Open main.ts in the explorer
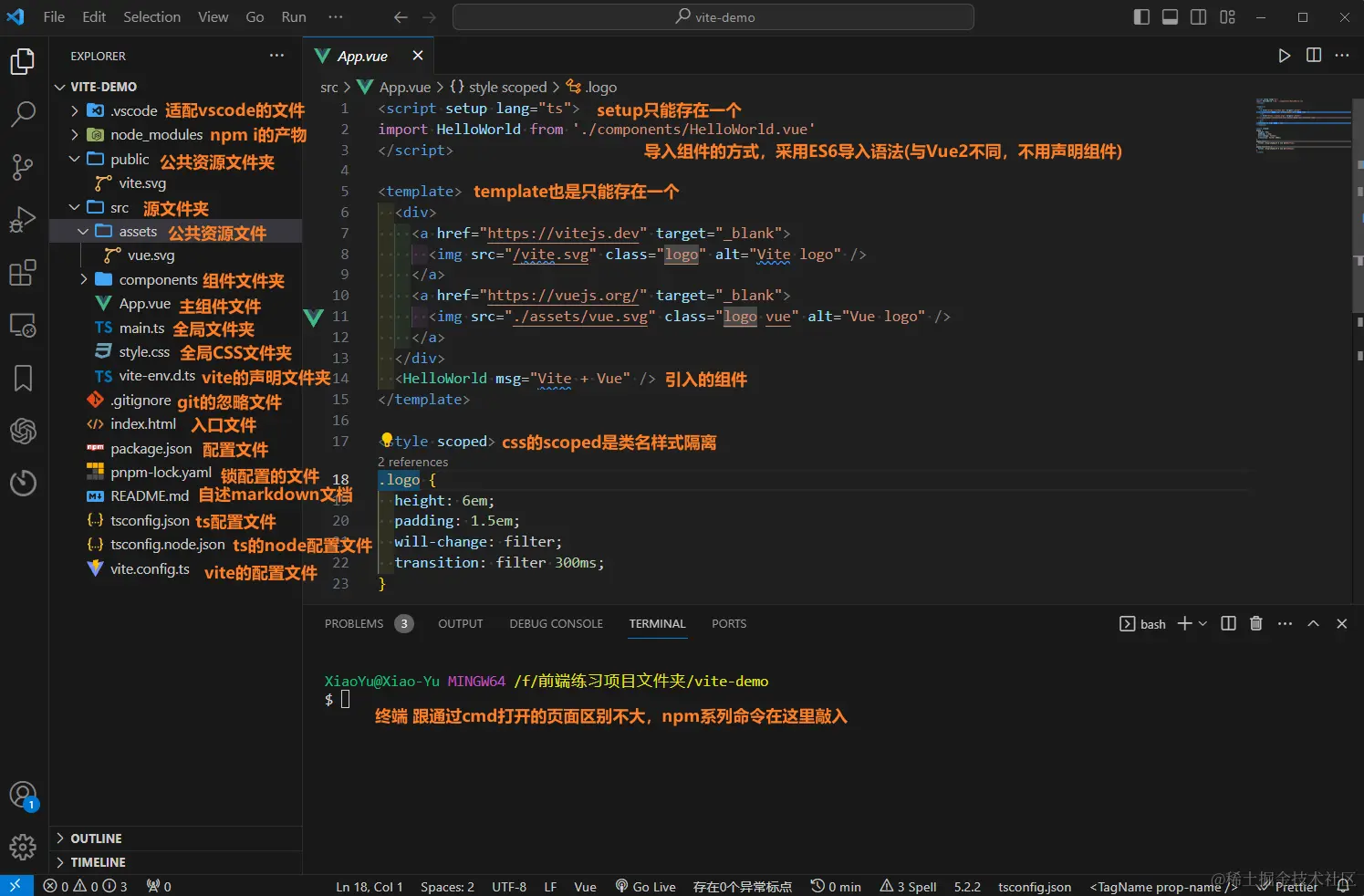Viewport: 1364px width, 896px height. 141,328
